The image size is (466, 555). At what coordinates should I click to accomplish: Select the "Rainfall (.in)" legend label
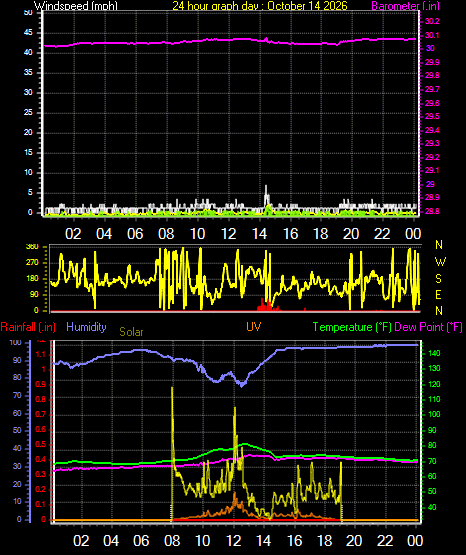(x=28, y=327)
